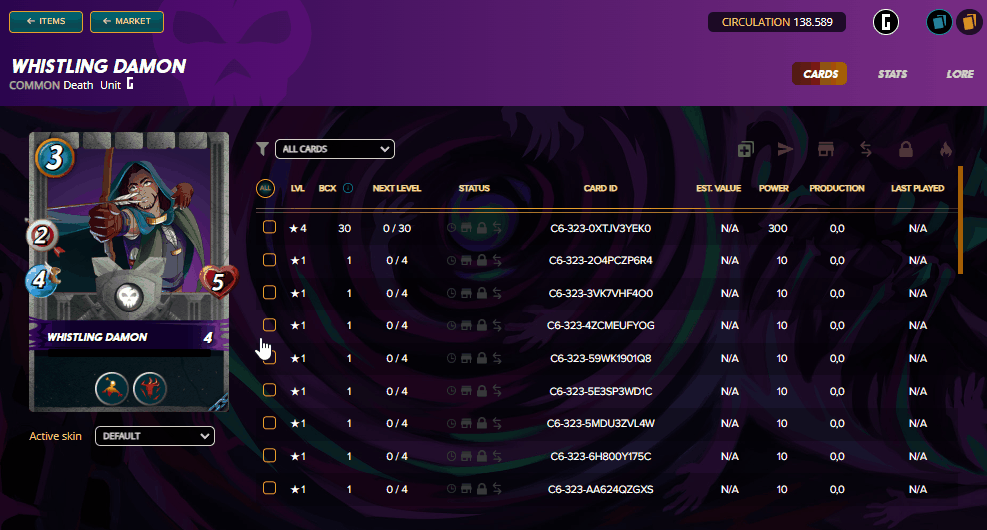The image size is (987, 530).
Task: Click the filter funnel icon
Action: coord(262,149)
